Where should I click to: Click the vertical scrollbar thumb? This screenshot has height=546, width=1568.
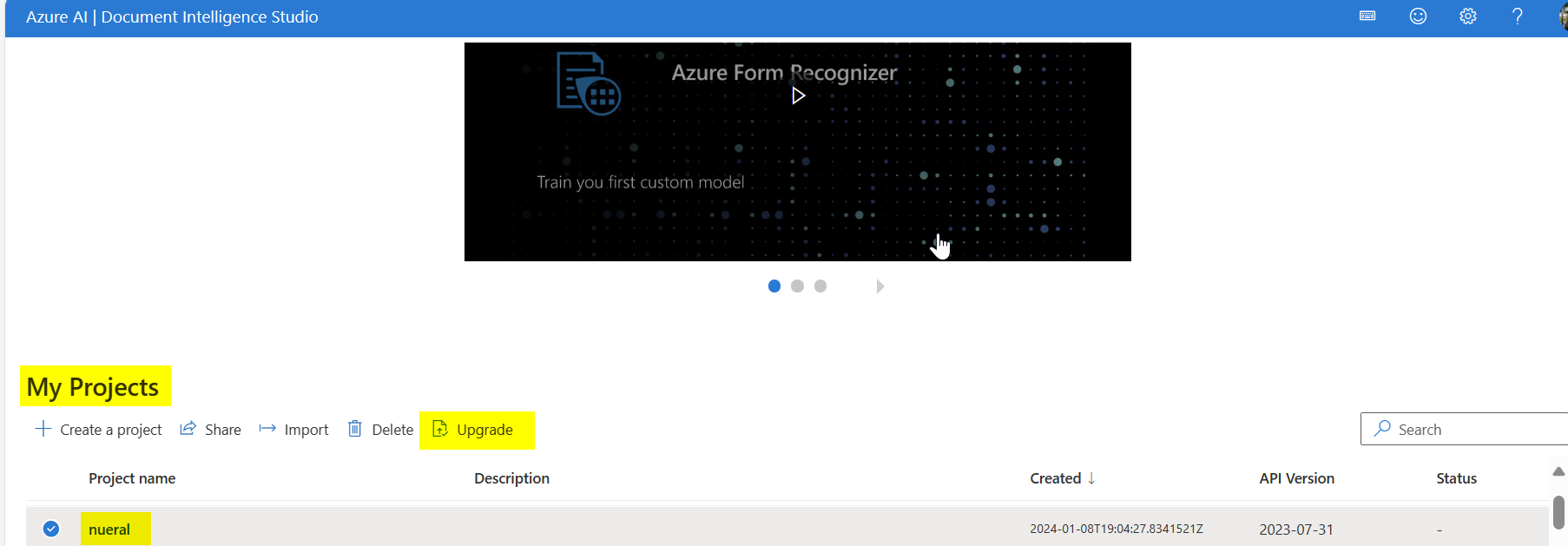coord(1558,512)
